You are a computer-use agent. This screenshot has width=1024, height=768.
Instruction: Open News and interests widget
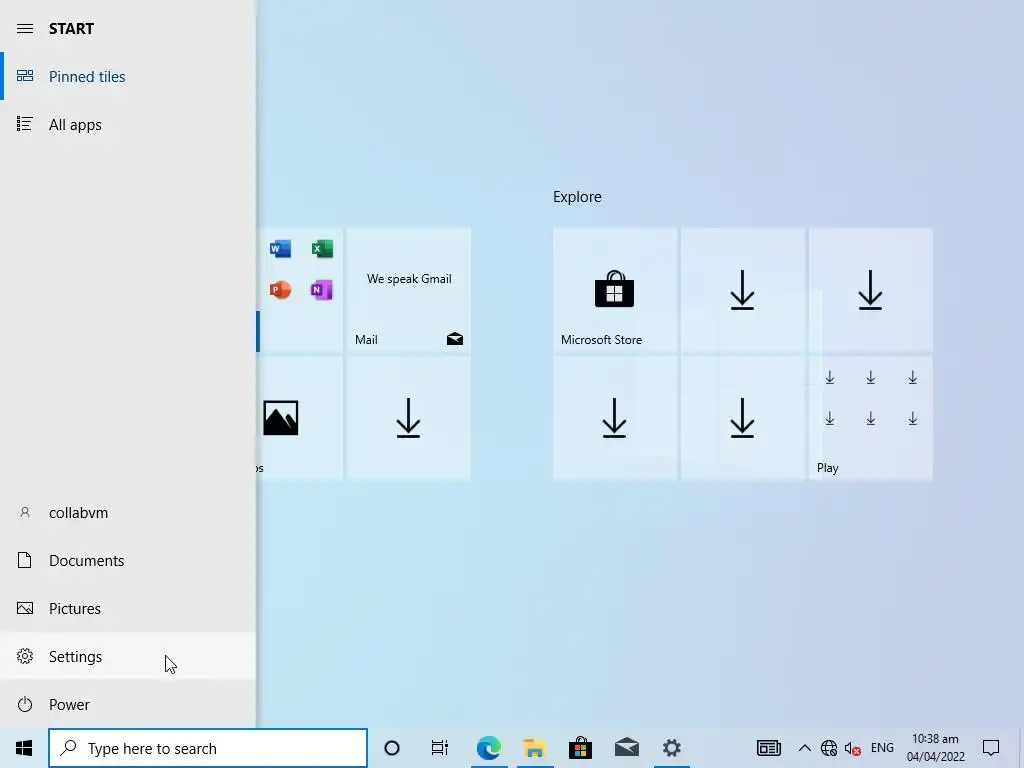tap(769, 748)
